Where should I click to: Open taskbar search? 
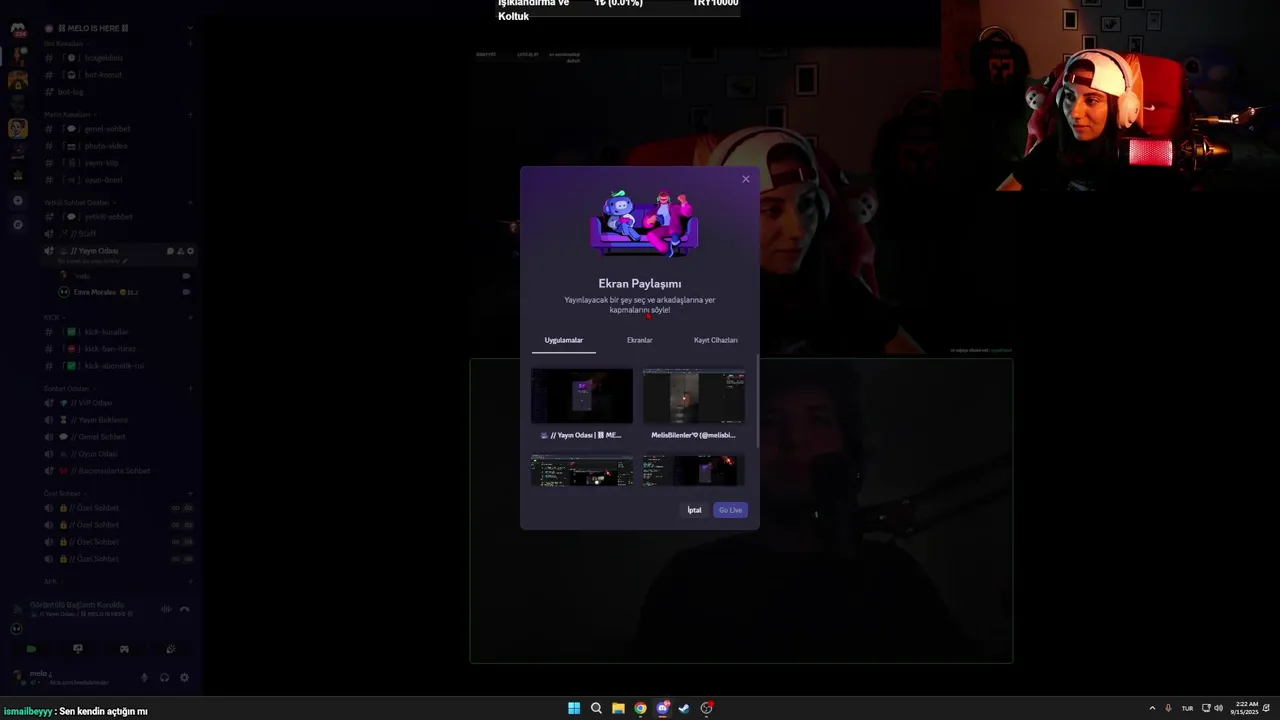(x=596, y=708)
